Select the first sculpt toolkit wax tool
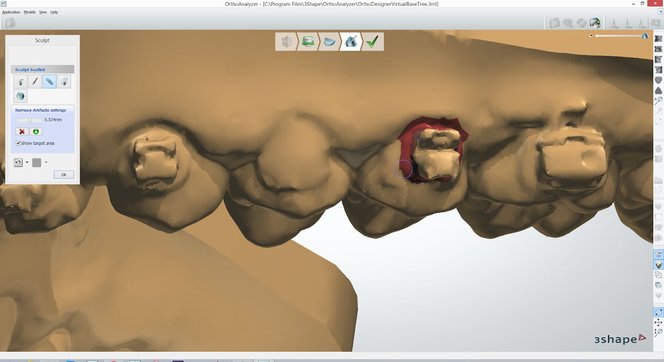664x362 pixels. (20, 82)
